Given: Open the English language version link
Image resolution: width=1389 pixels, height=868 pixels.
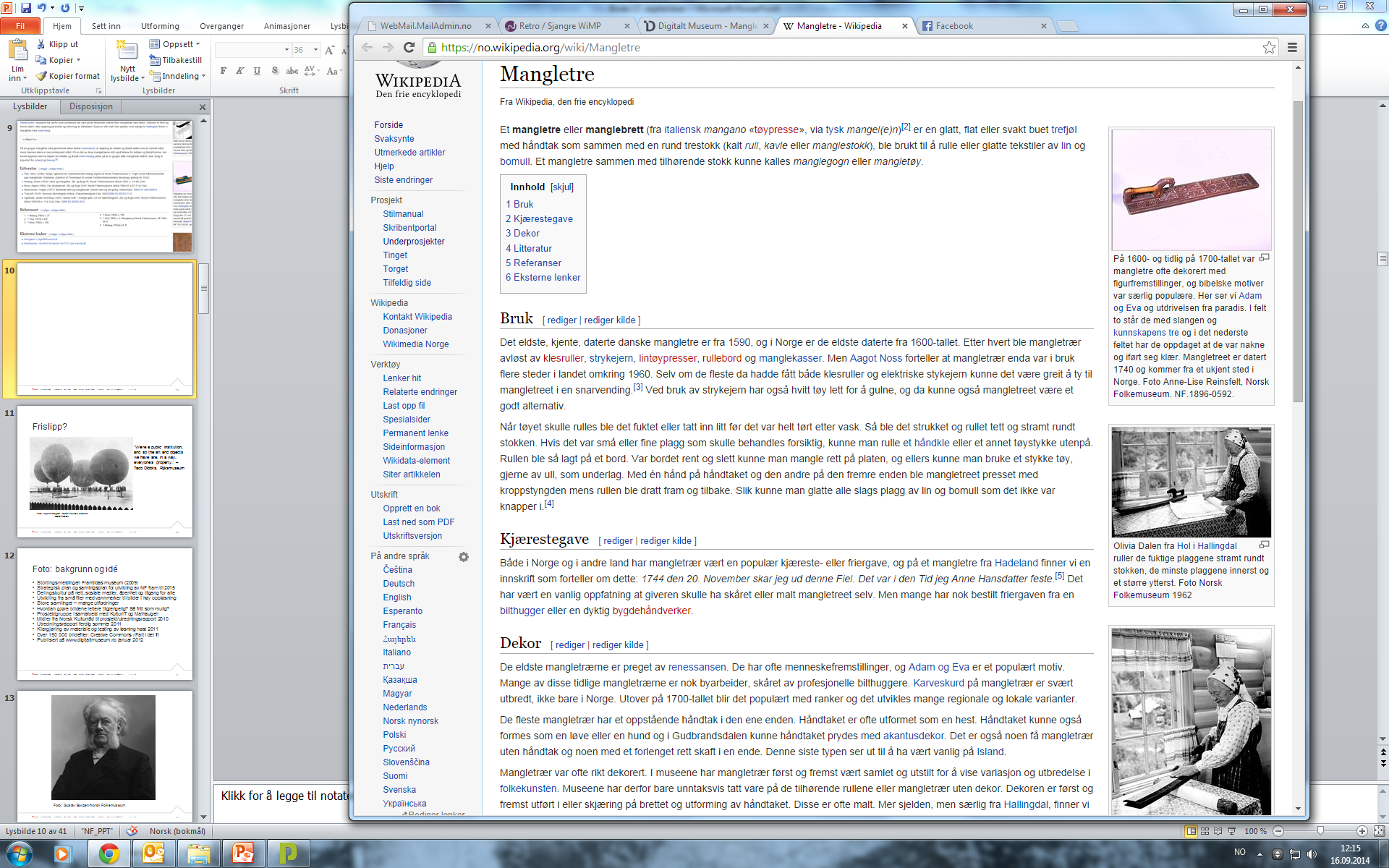Looking at the screenshot, I should 397,597.
